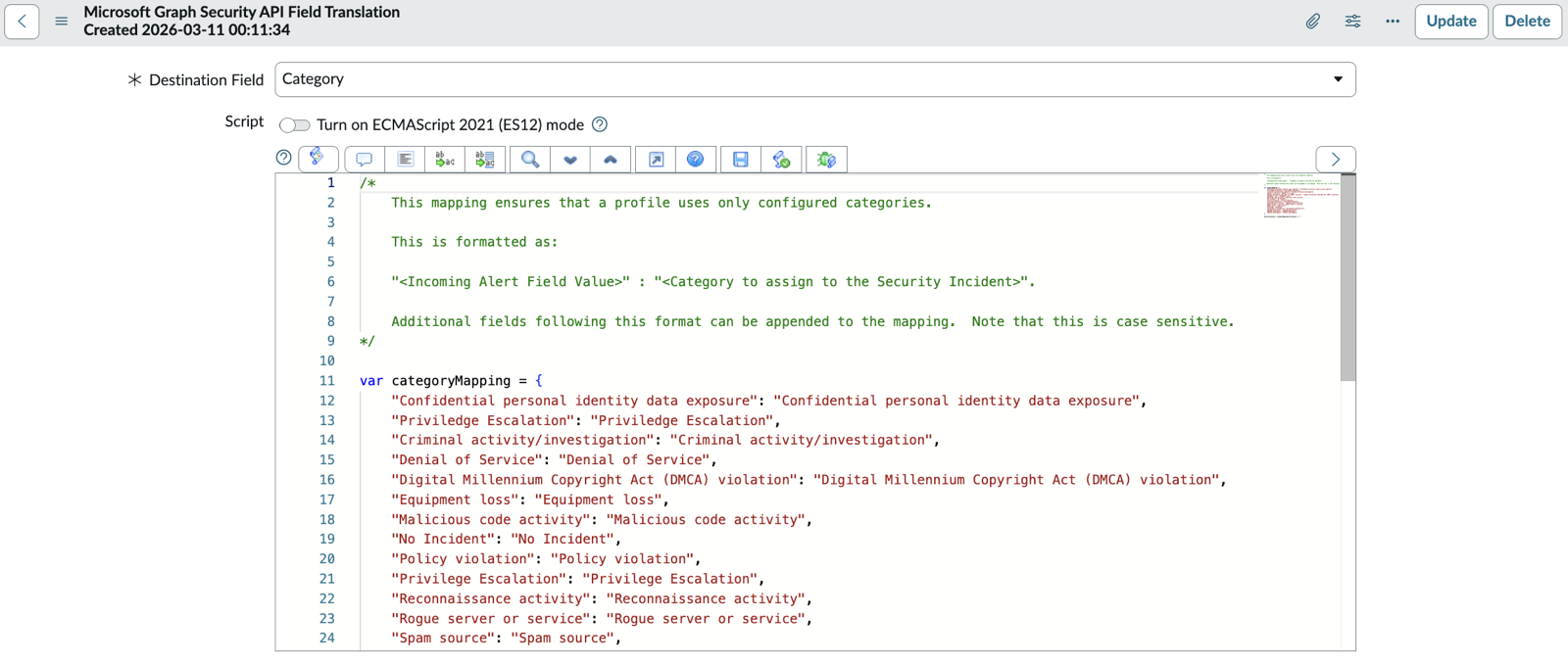Open the Destination Field dropdown

[x=815, y=79]
